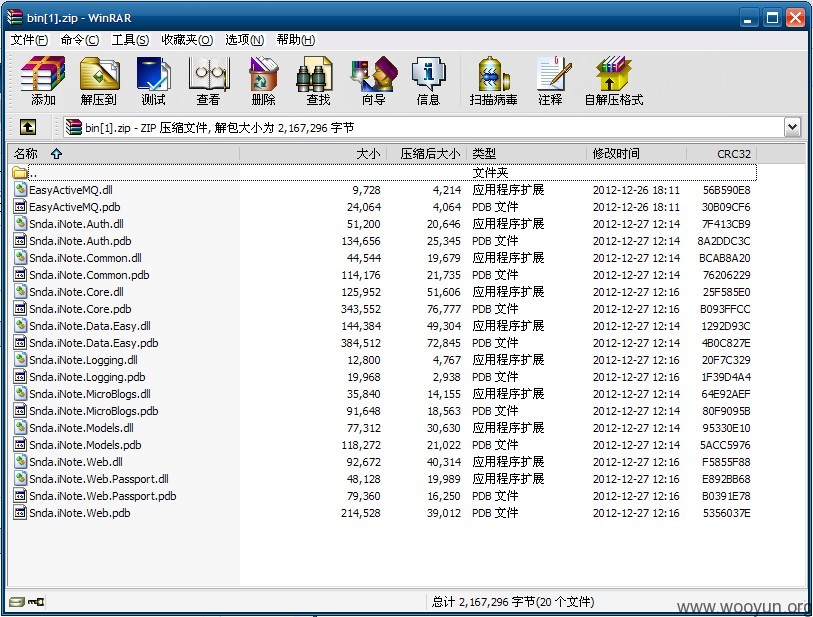Select Snda.iNote.Common.pdb file name

pyautogui.click(x=89, y=275)
